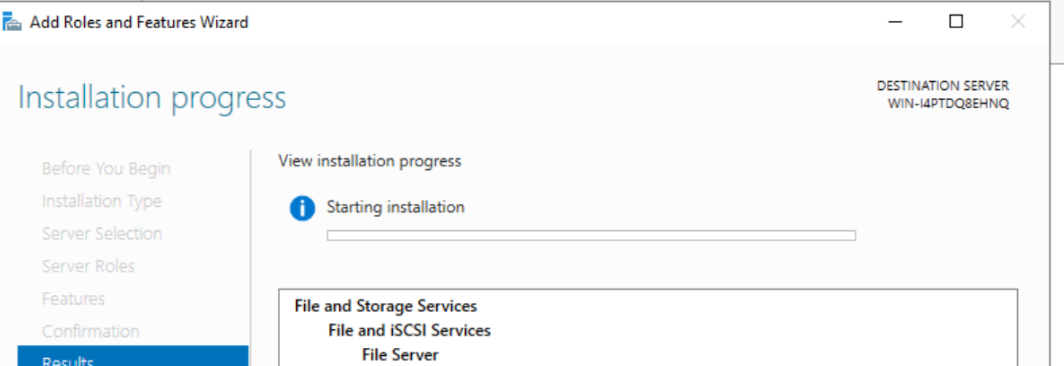Click the Installation progress heading
This screenshot has width=1064, height=366.
point(152,97)
